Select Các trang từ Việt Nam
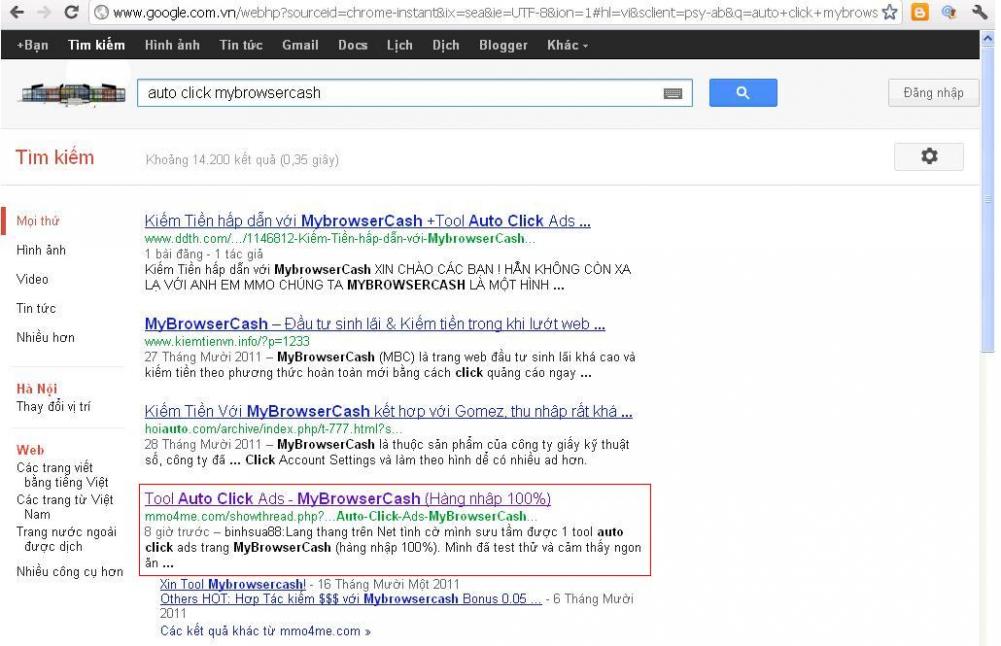 coord(64,507)
